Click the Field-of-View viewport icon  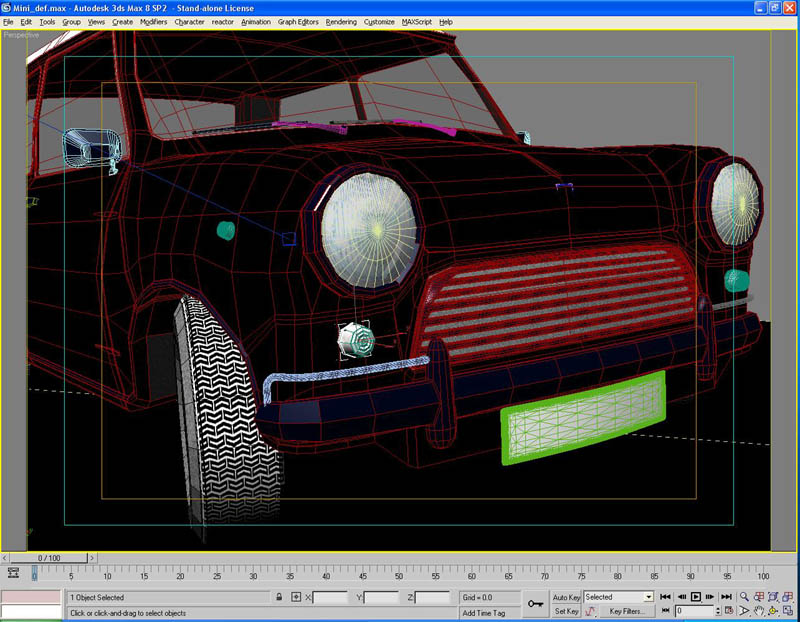click(x=745, y=611)
